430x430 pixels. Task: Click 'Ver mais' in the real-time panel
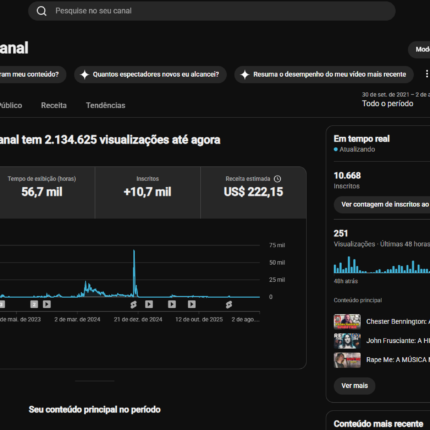click(x=354, y=386)
